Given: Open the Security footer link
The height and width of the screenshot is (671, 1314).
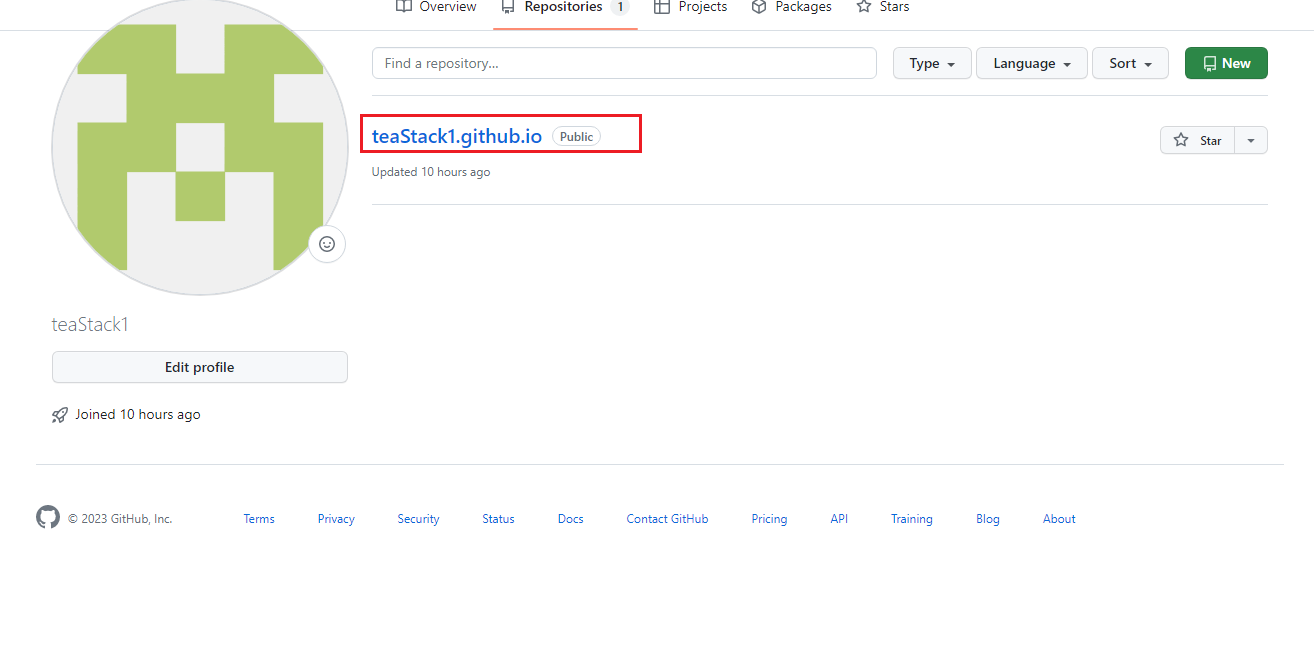Looking at the screenshot, I should (418, 519).
